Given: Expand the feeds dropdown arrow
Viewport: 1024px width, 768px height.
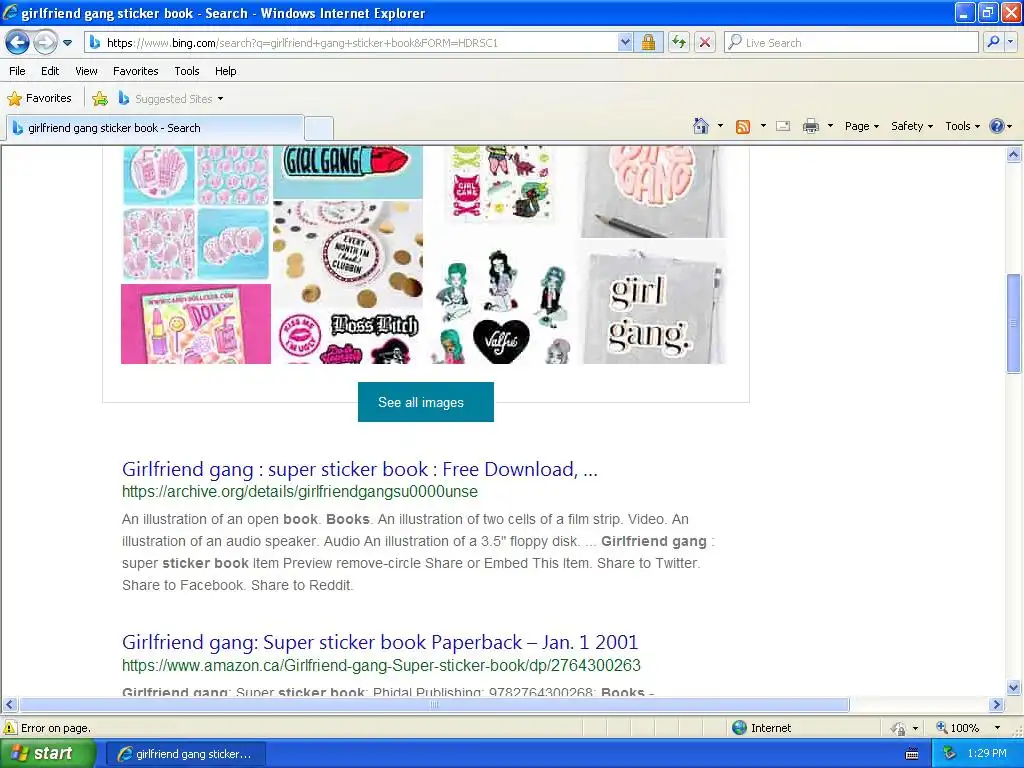Looking at the screenshot, I should click(763, 126).
